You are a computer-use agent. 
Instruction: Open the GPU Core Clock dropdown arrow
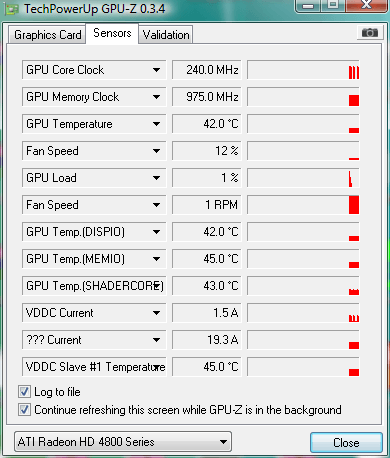click(x=156, y=70)
